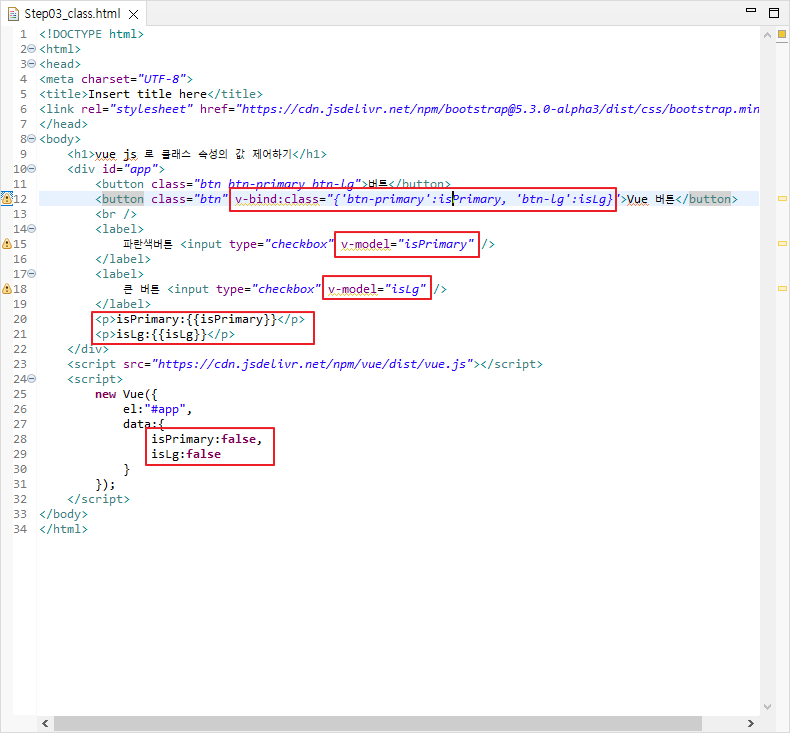Click the vue.js script src URL
Screen dimensions: 790x733
[312, 364]
